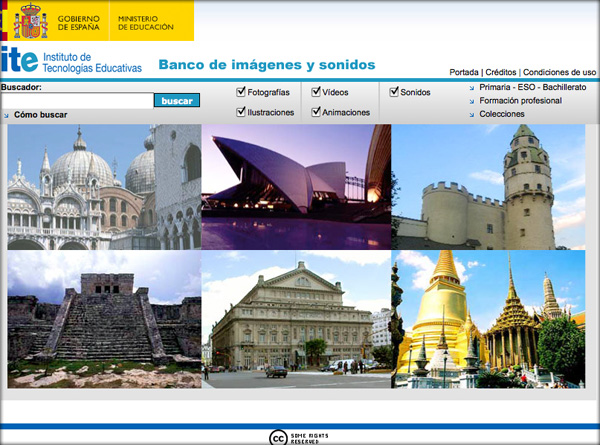This screenshot has width=600, height=445.
Task: Open Formación profesional section
Action: tap(520, 101)
